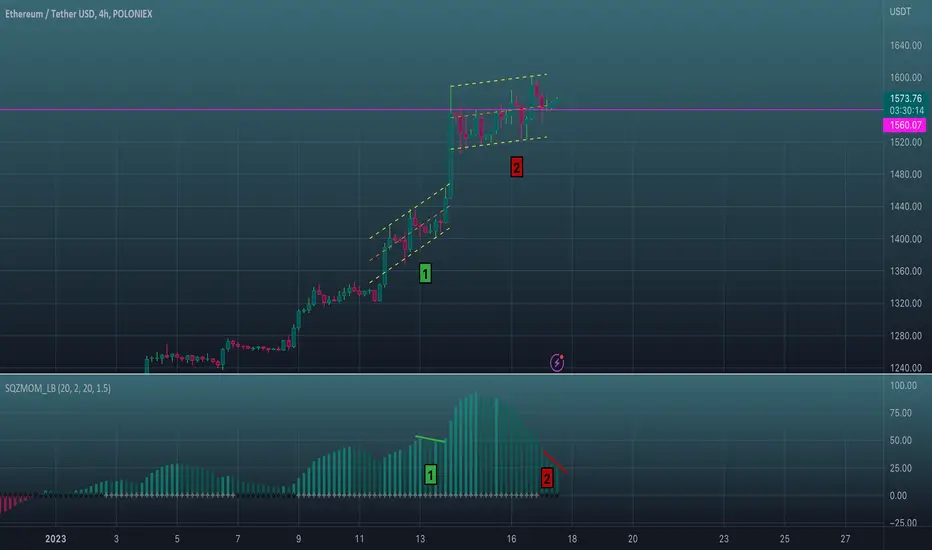This screenshot has width=932, height=550.
Task: Open the SQZMOM_LB indicator legend
Action: tap(58, 388)
